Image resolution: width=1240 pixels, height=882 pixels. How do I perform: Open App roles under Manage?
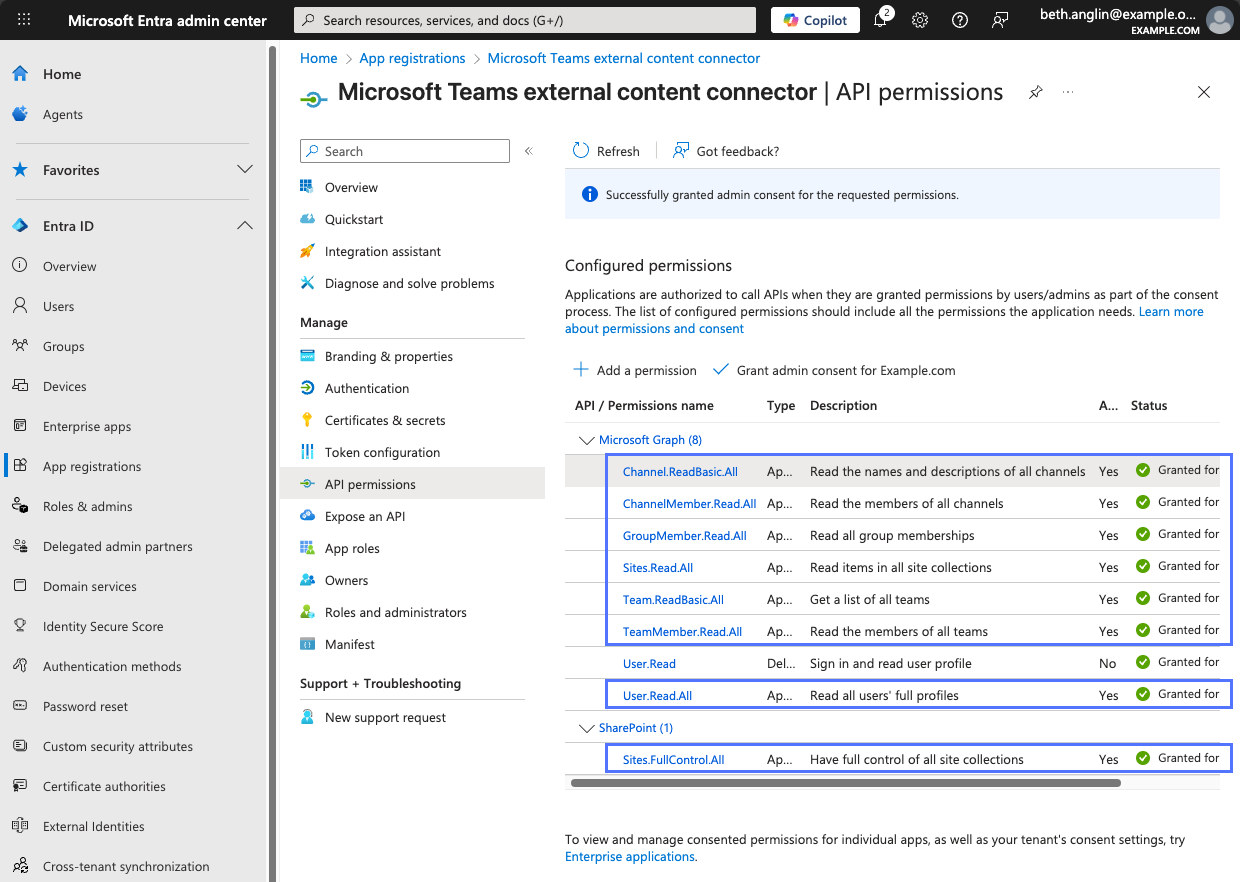(x=352, y=548)
